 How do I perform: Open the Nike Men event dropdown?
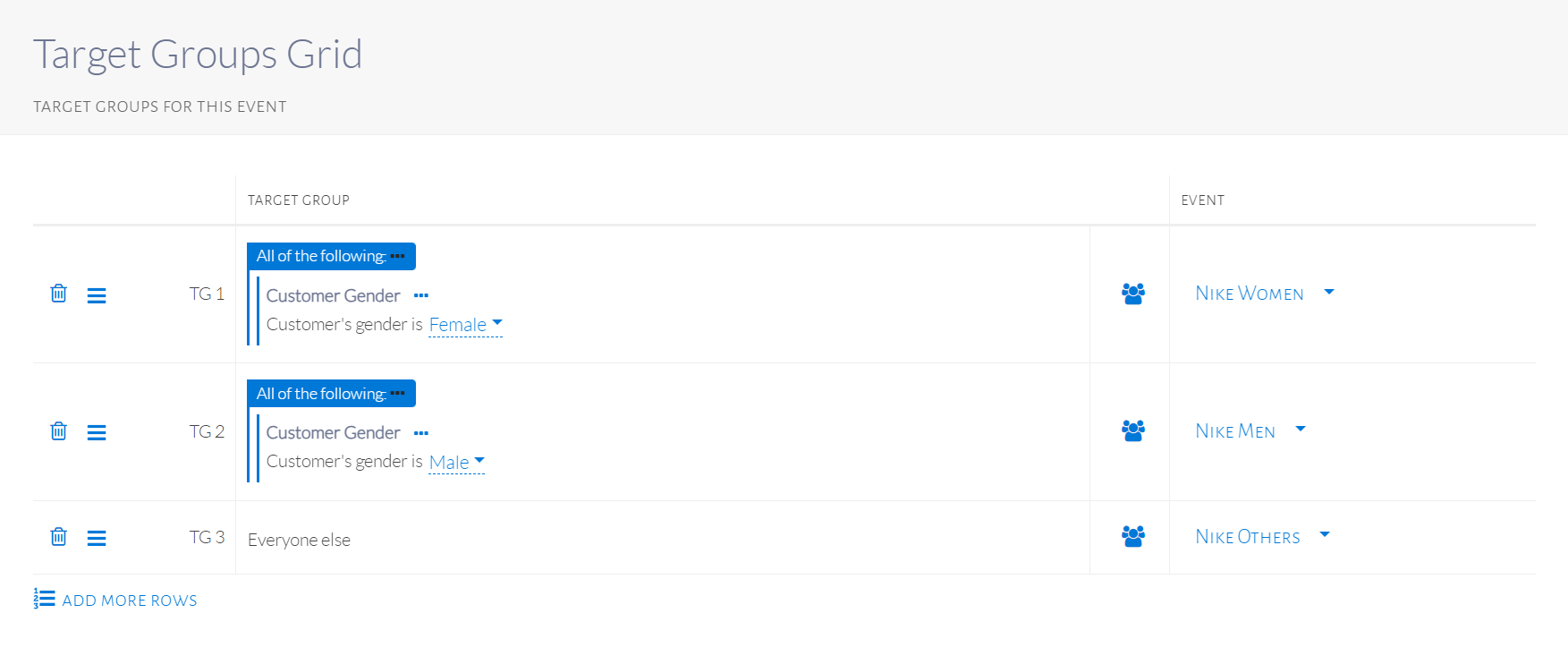[x=1250, y=431]
